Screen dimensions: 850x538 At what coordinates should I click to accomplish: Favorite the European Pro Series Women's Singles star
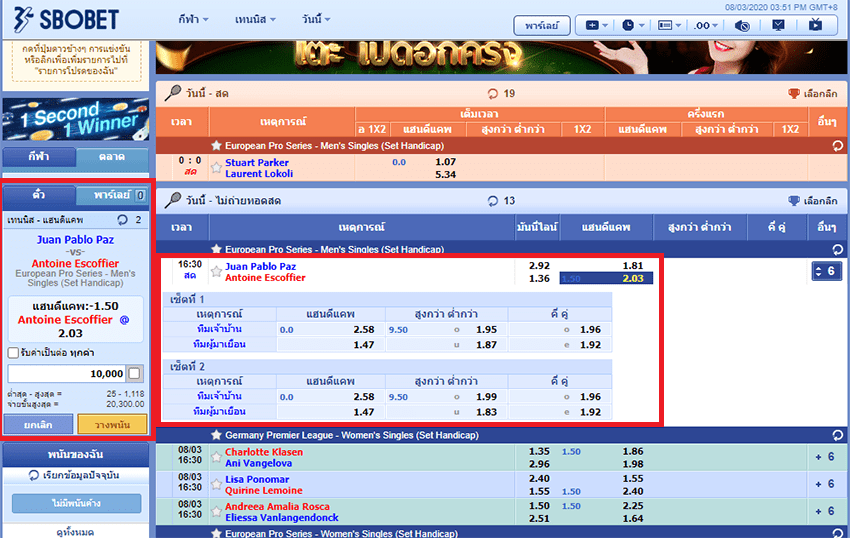point(216,533)
